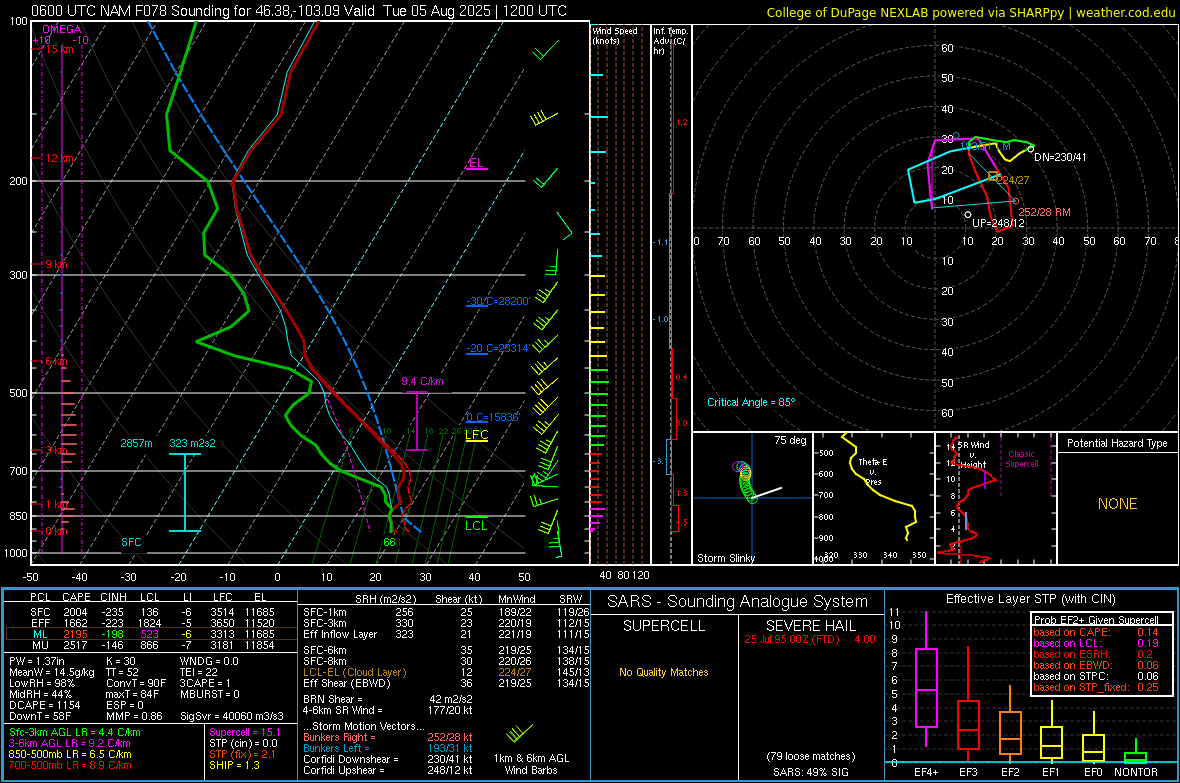Click the NAM F078 Sounding title text
The height and width of the screenshot is (783, 1180).
[299, 11]
